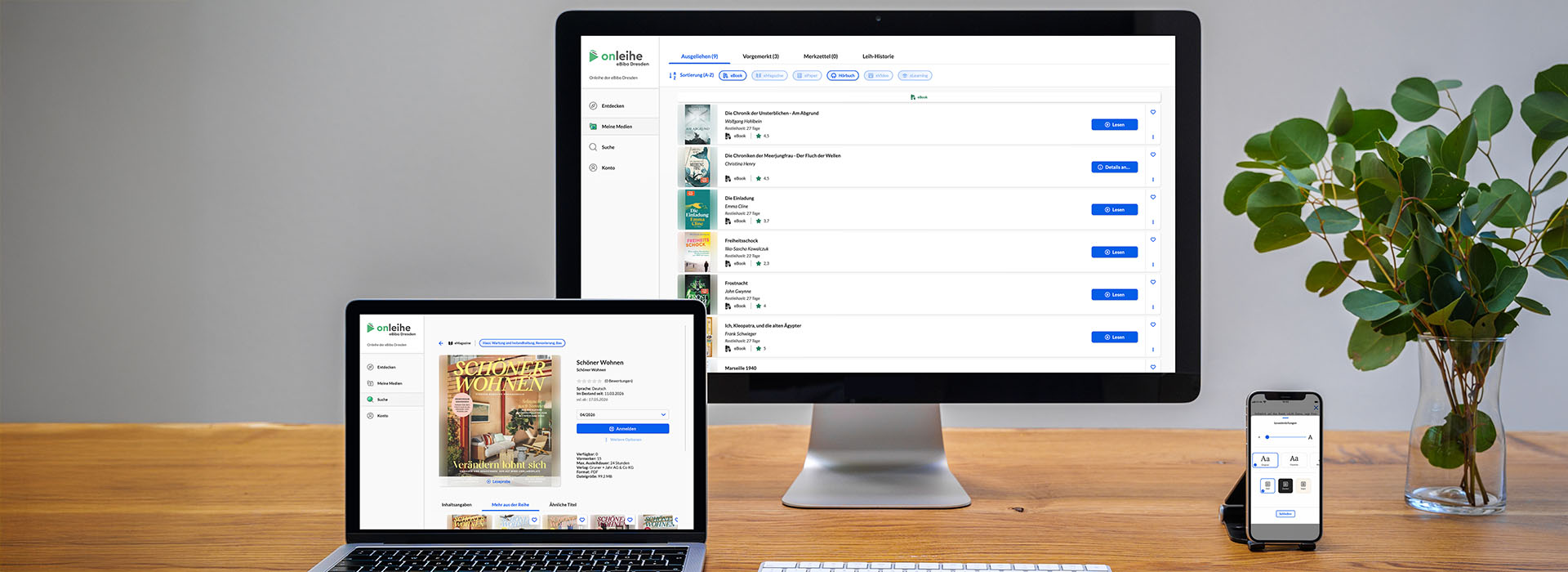Switch to the Vorgemerkt (3) tab

(760, 56)
